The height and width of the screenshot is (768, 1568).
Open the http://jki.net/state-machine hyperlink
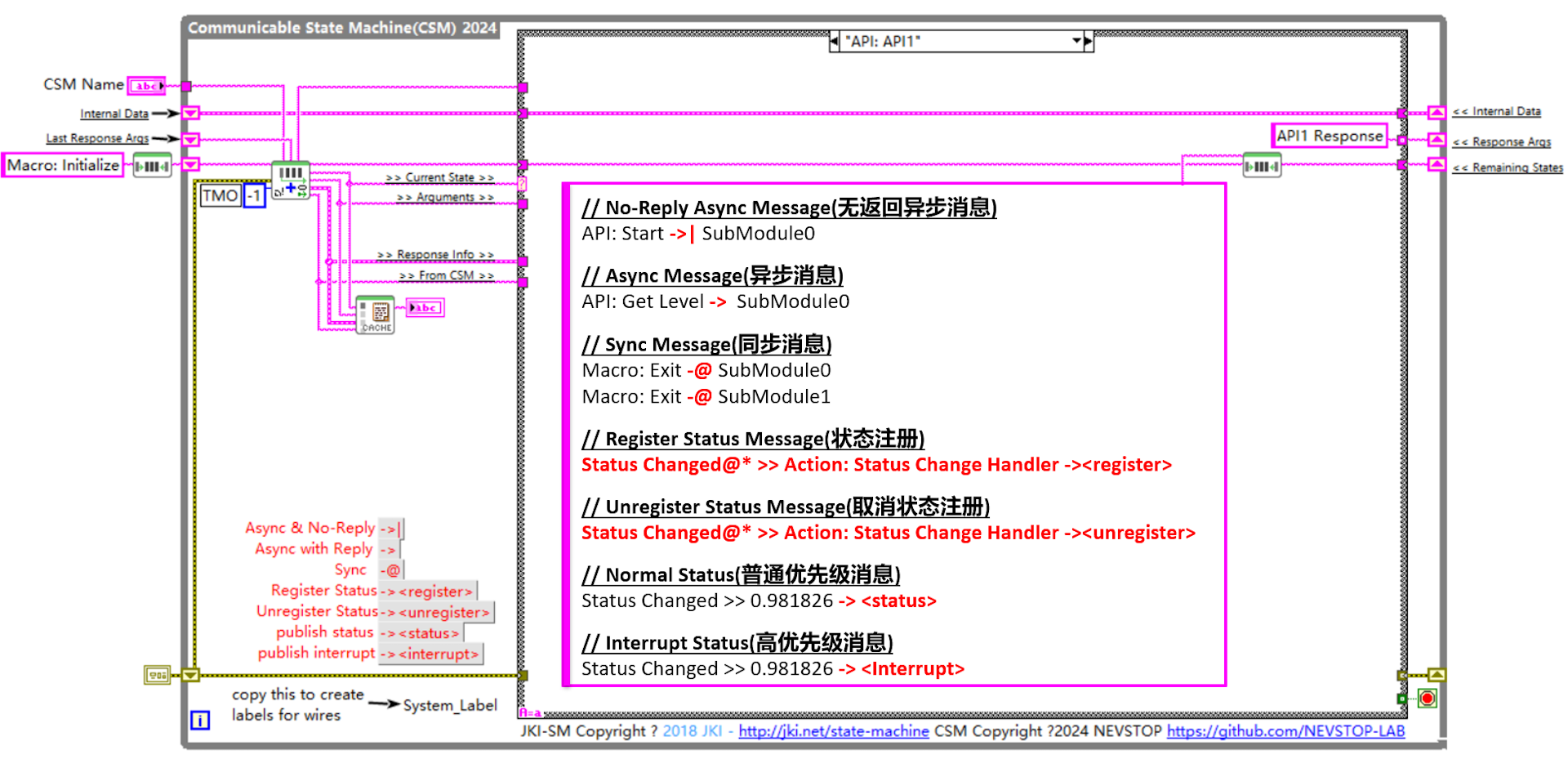click(x=832, y=731)
